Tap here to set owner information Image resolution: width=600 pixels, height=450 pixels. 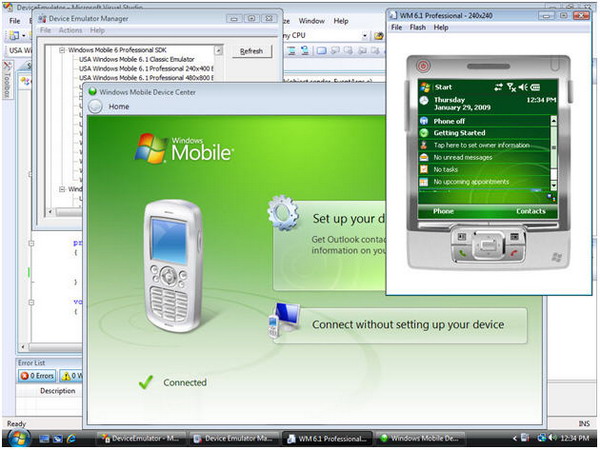[x=484, y=145]
